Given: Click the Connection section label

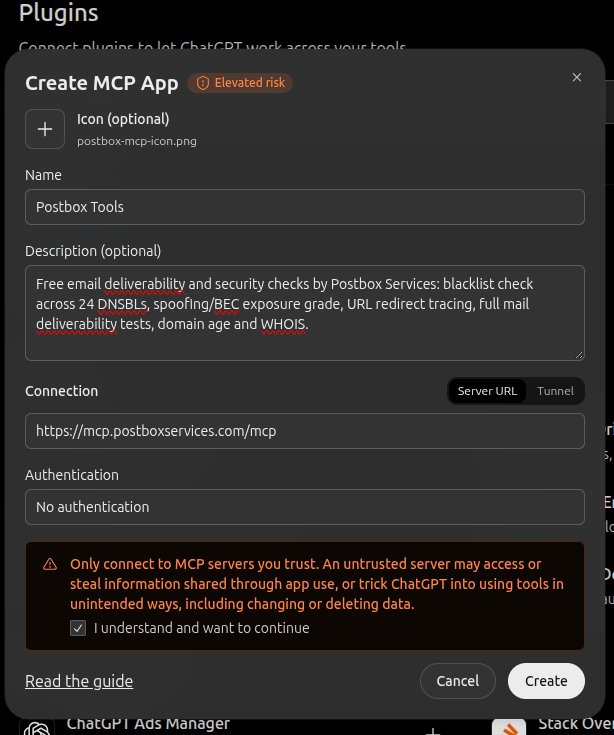Looking at the screenshot, I should click(x=61, y=391).
